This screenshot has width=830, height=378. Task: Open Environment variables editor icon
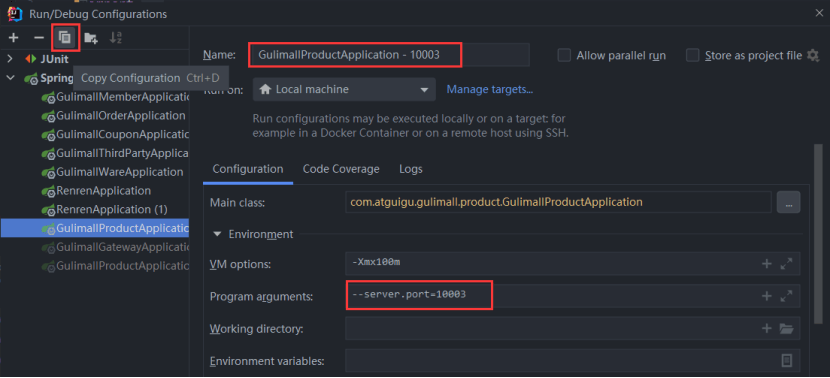click(787, 361)
